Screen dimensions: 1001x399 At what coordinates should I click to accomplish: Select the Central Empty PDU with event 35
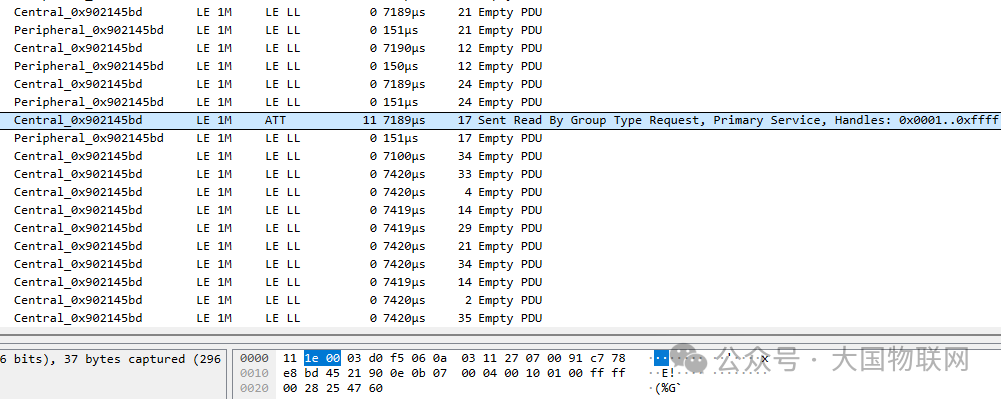500,318
